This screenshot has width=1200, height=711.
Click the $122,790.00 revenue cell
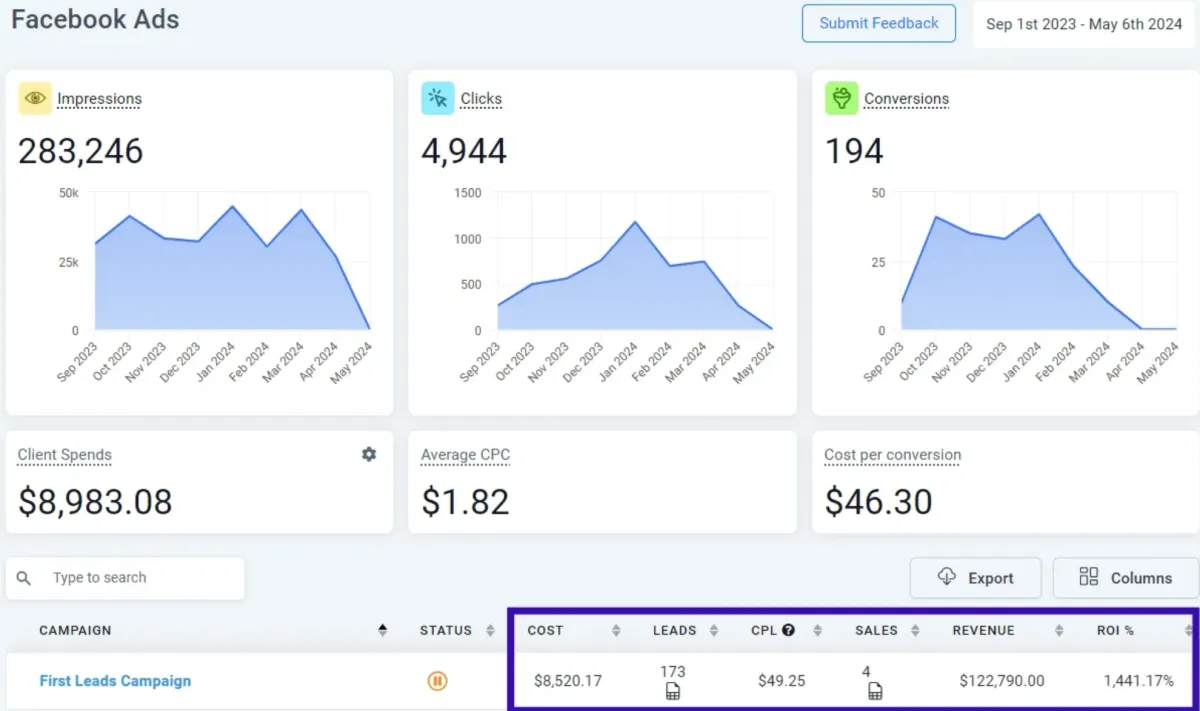1002,681
